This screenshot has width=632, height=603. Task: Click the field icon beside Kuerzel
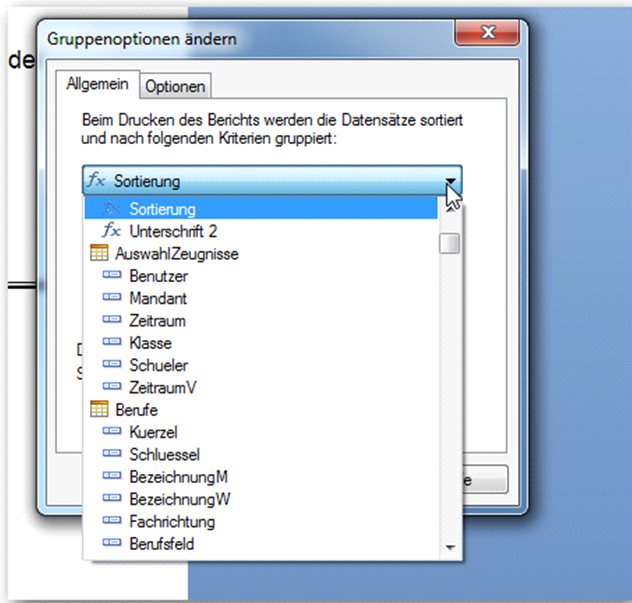coord(112,431)
